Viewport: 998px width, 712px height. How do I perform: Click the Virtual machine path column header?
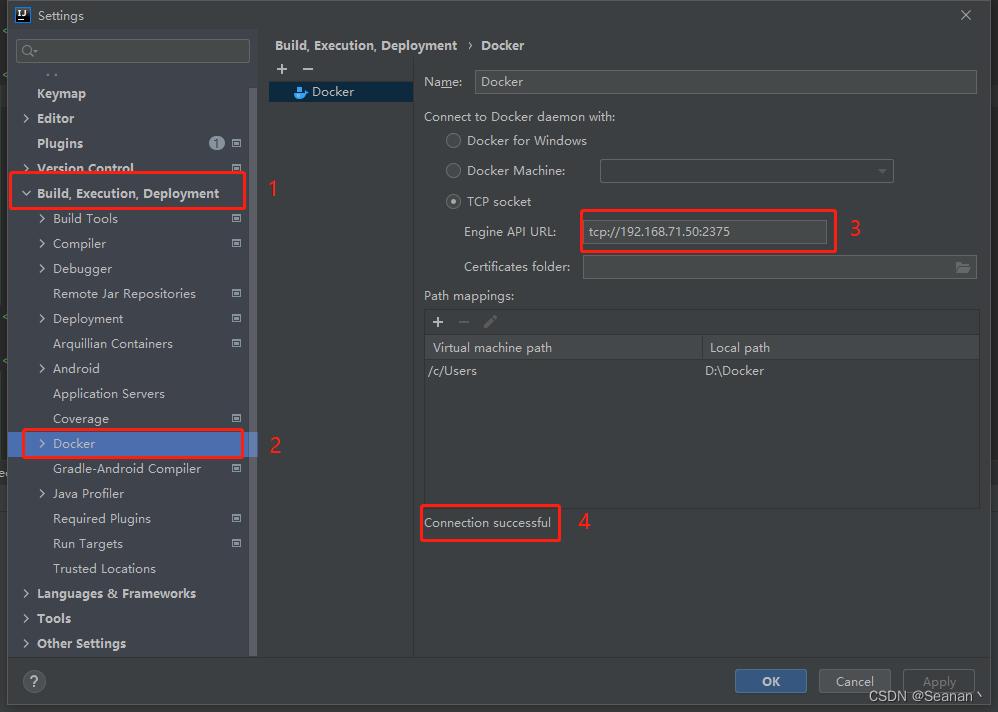(x=563, y=347)
